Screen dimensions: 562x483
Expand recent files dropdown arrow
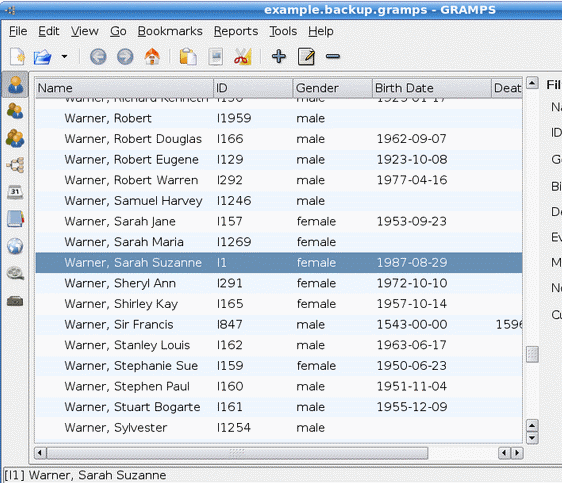coord(64,56)
